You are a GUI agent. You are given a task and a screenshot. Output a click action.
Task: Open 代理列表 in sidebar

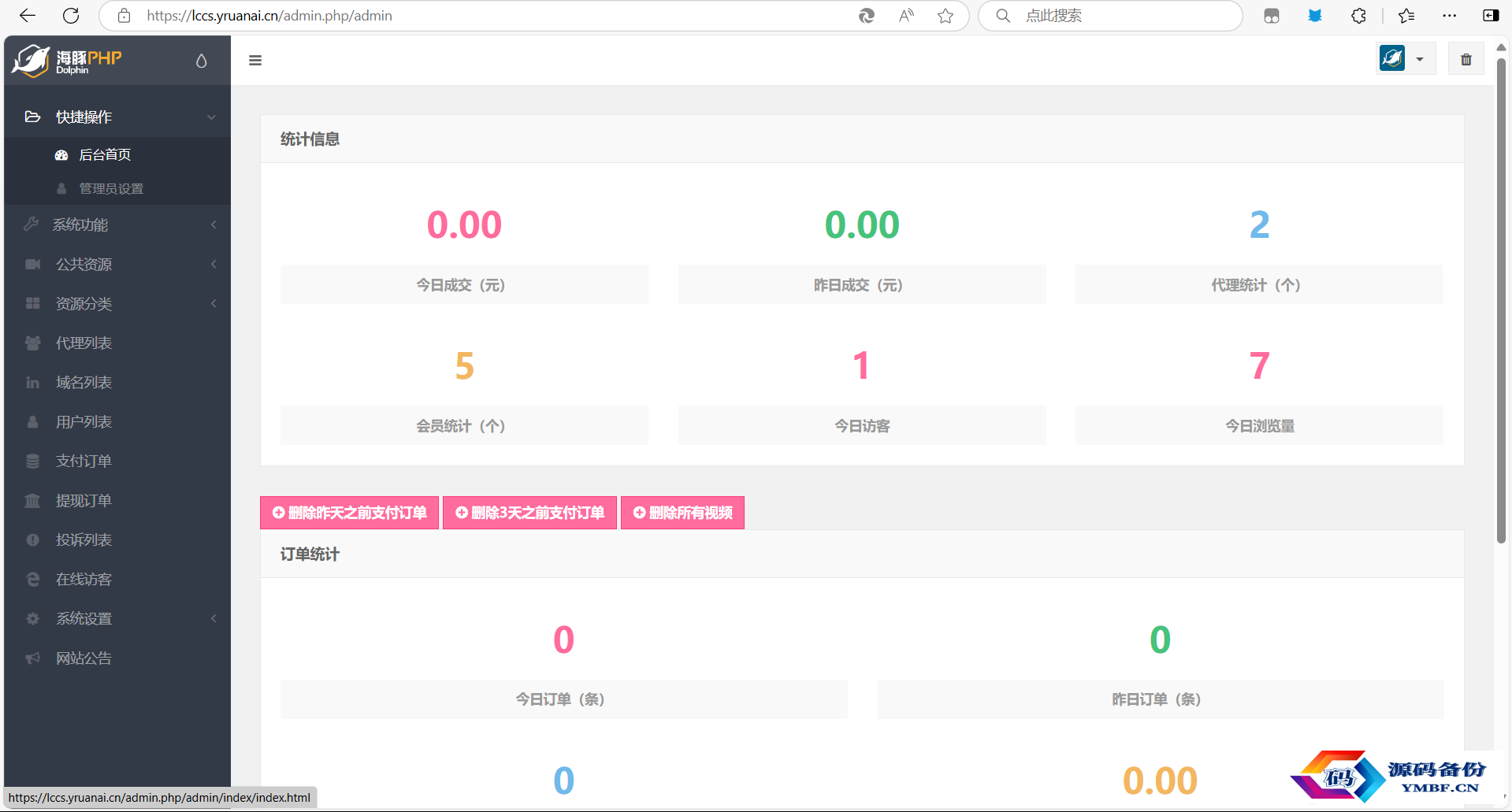pos(117,343)
